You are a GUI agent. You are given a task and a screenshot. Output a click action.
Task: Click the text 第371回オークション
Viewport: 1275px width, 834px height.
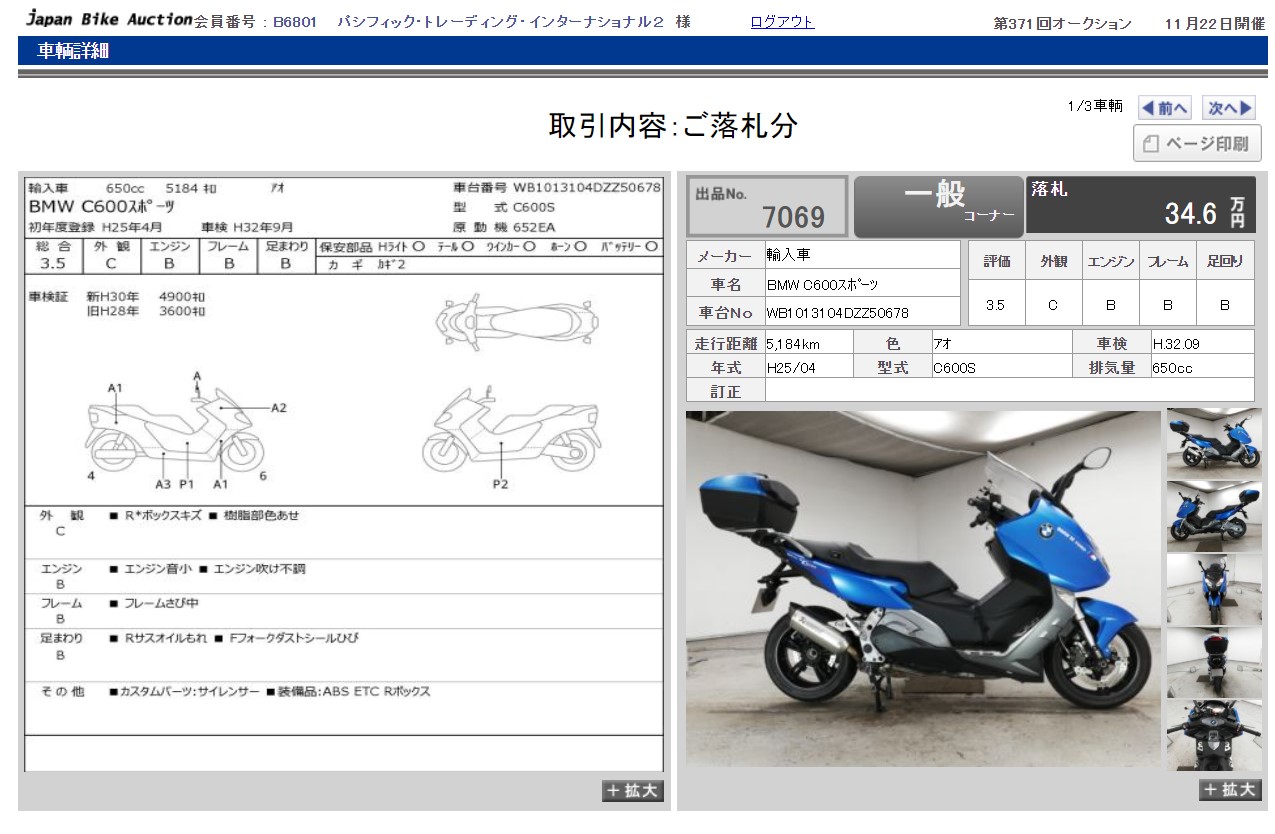(1062, 23)
